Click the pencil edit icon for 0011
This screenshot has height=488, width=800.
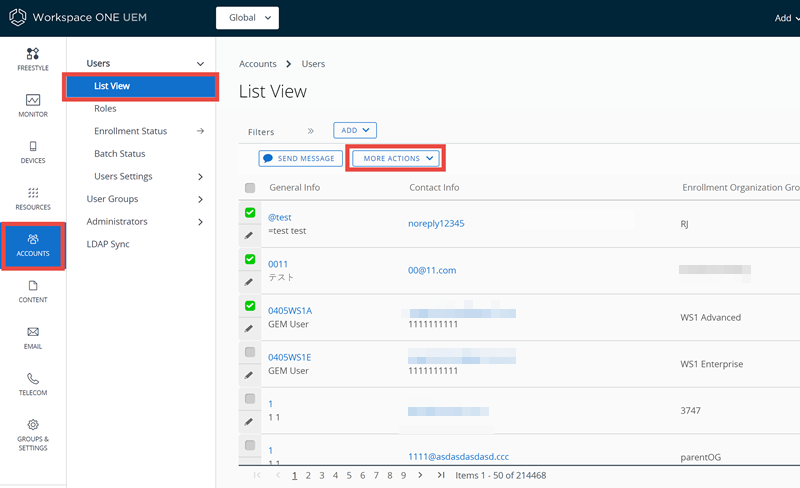(x=249, y=282)
